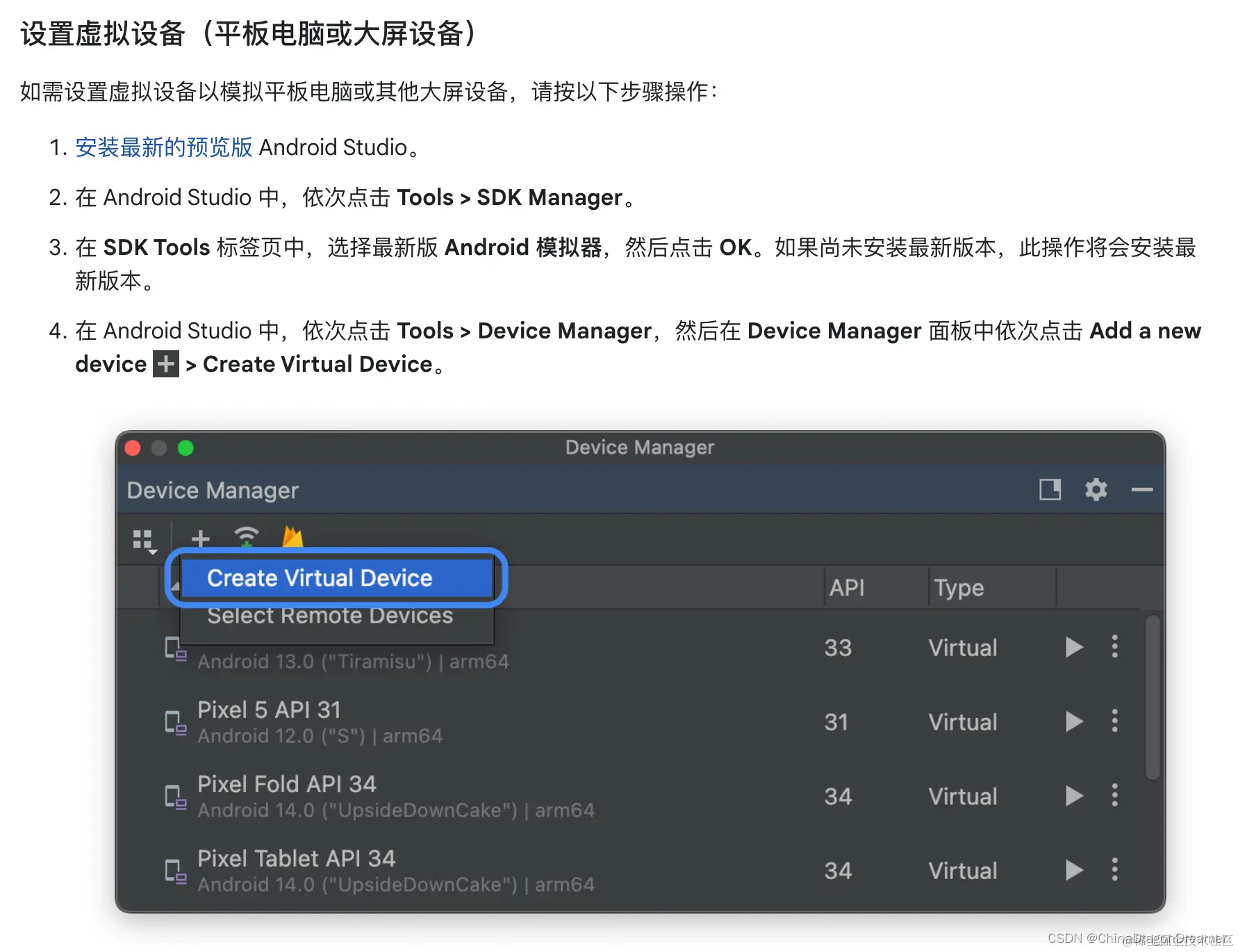Click device icon beside Pixel Tablet API 34
Viewport: 1238px width, 952px height.
coord(175,871)
